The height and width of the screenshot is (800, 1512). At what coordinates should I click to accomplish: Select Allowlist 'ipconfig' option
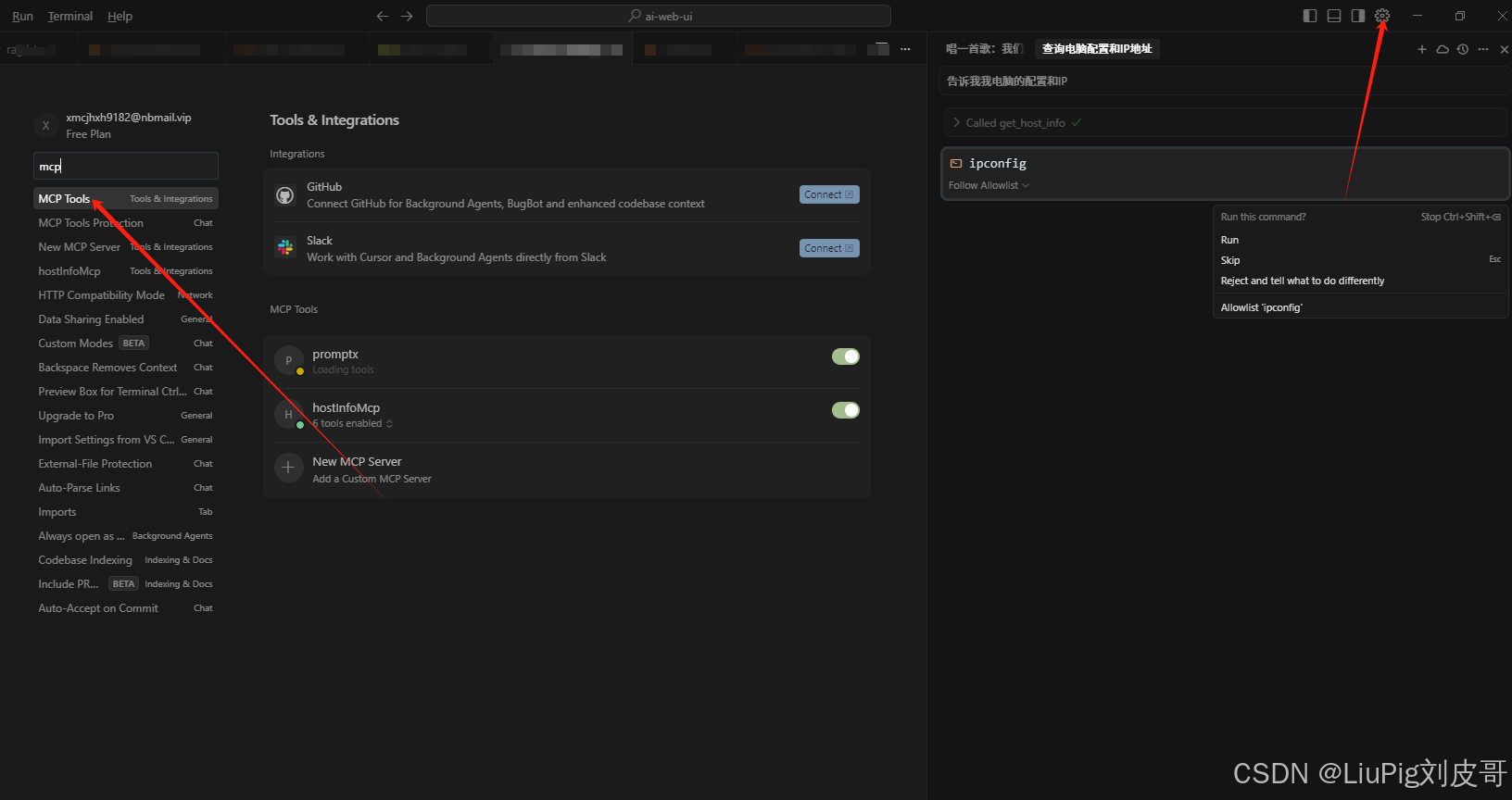1360,307
